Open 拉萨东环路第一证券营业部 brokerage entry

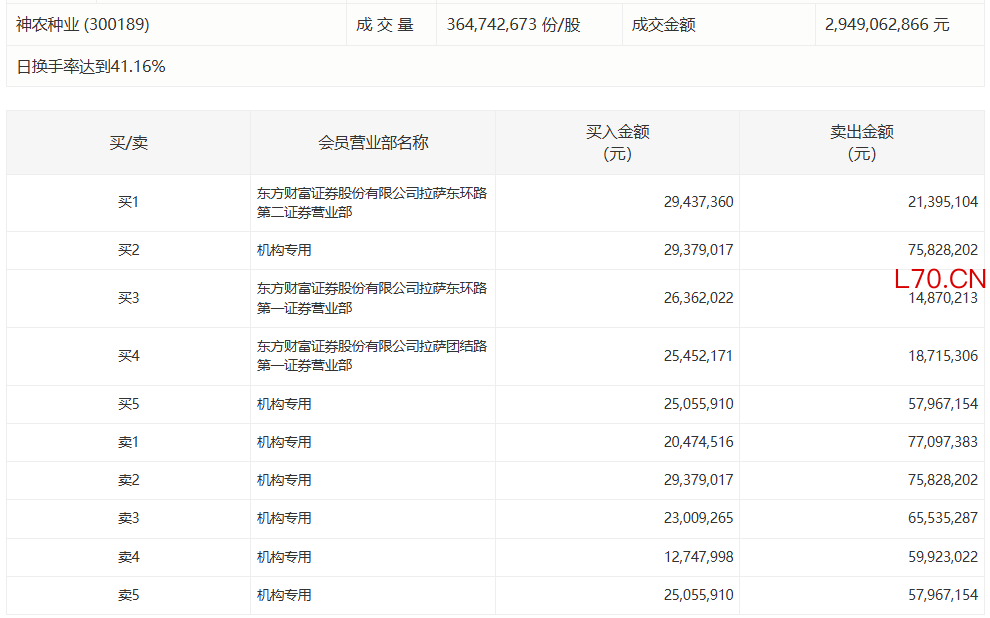(372, 298)
